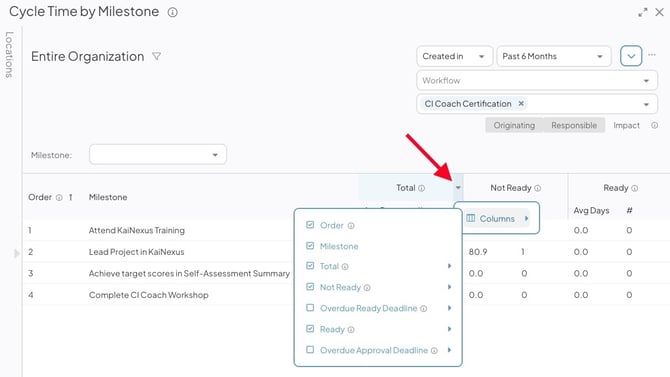Click the 80.9 Not Ready average days value
The width and height of the screenshot is (670, 377).
point(478,252)
